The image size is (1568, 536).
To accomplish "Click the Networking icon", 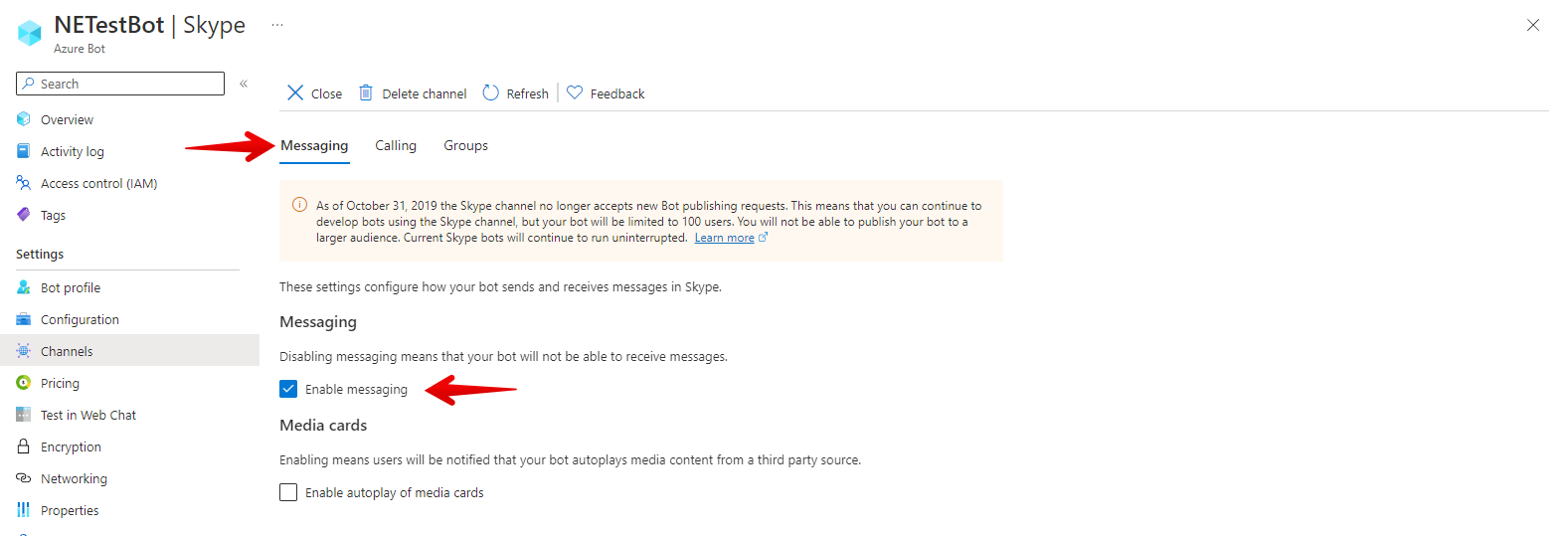I will (24, 478).
